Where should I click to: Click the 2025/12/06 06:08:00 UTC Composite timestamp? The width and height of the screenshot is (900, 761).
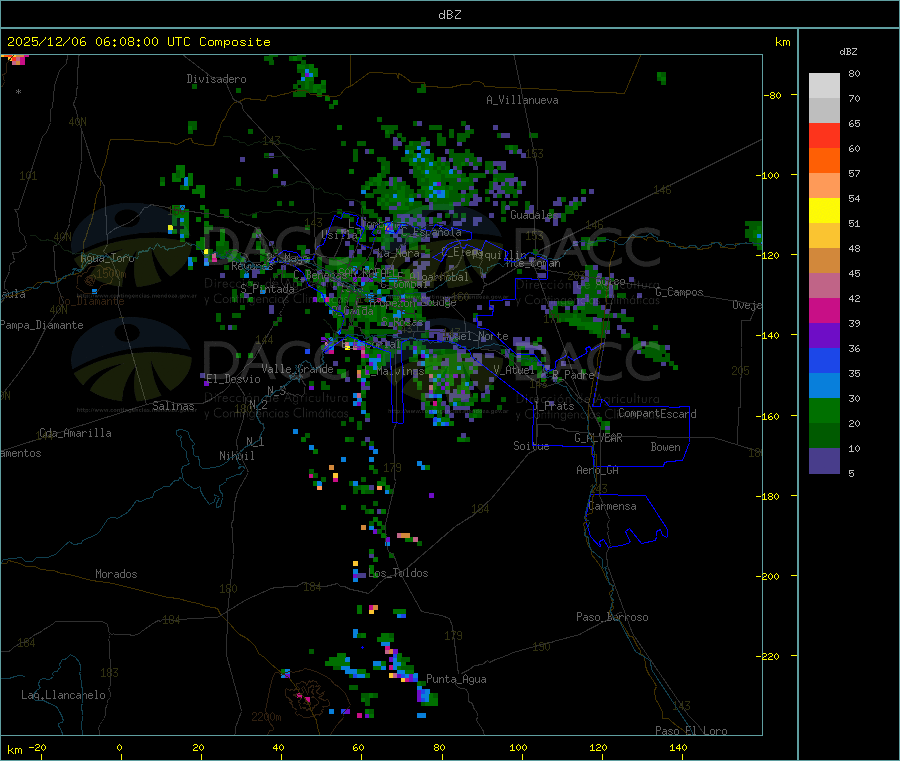pos(138,42)
